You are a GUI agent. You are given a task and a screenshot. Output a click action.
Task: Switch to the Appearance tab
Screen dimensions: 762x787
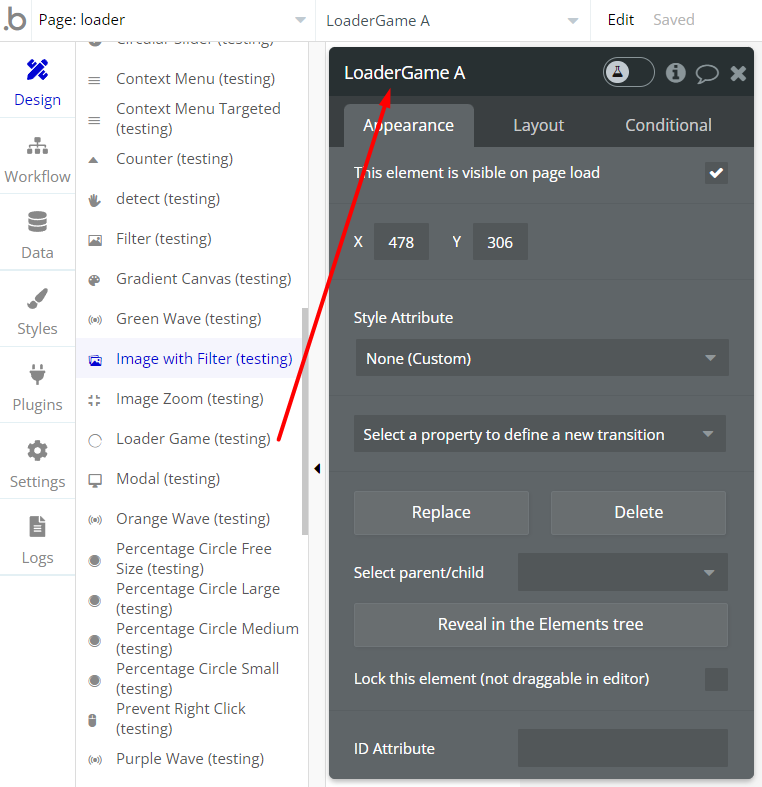tap(409, 125)
